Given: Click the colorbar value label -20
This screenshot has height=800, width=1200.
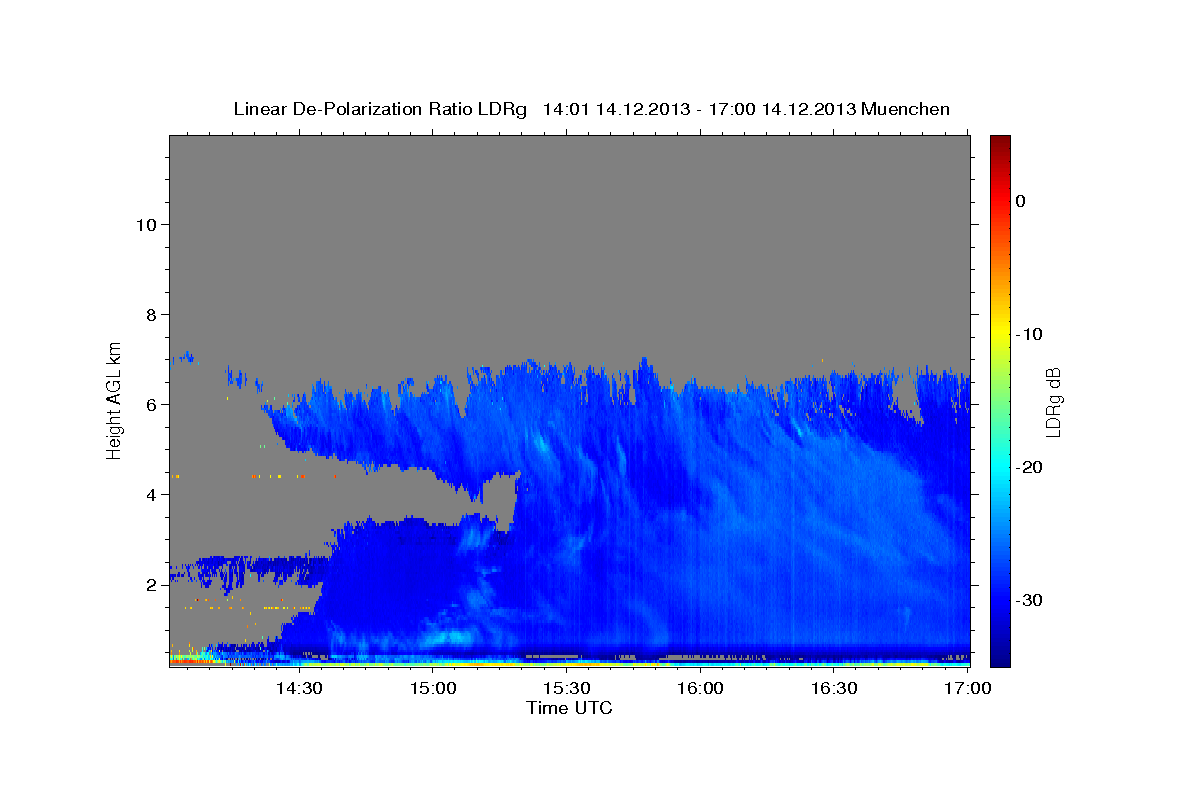Looking at the screenshot, I should click(1030, 467).
